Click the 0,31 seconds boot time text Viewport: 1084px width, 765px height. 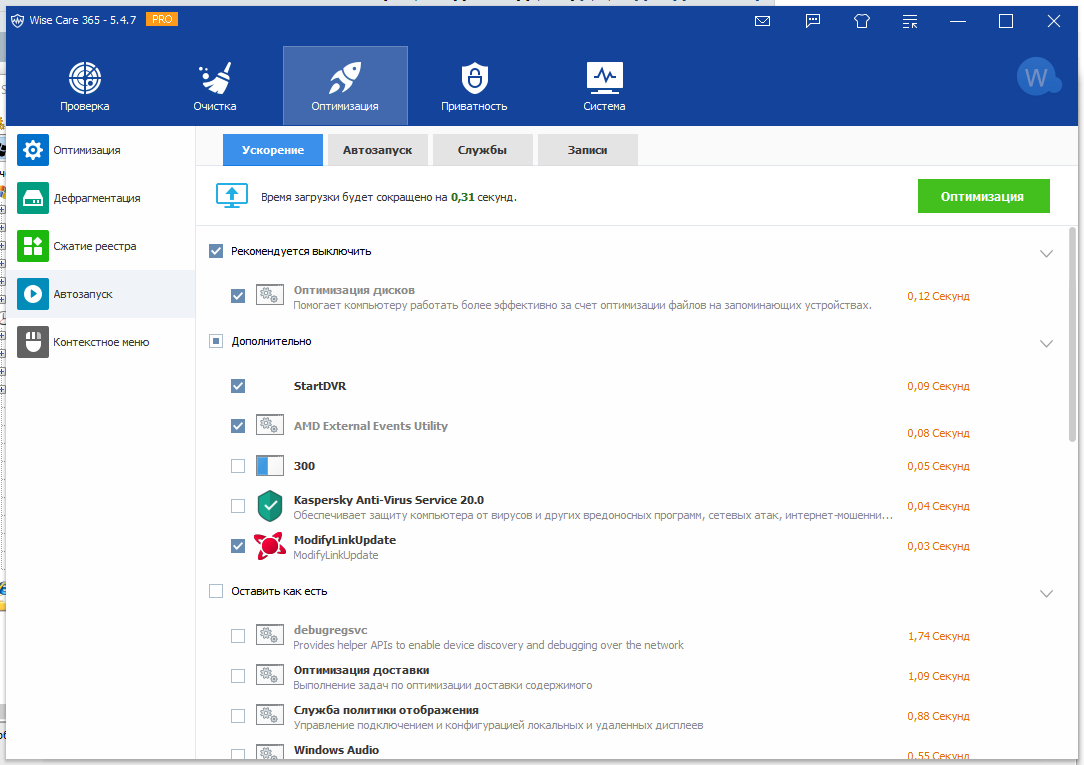point(389,197)
